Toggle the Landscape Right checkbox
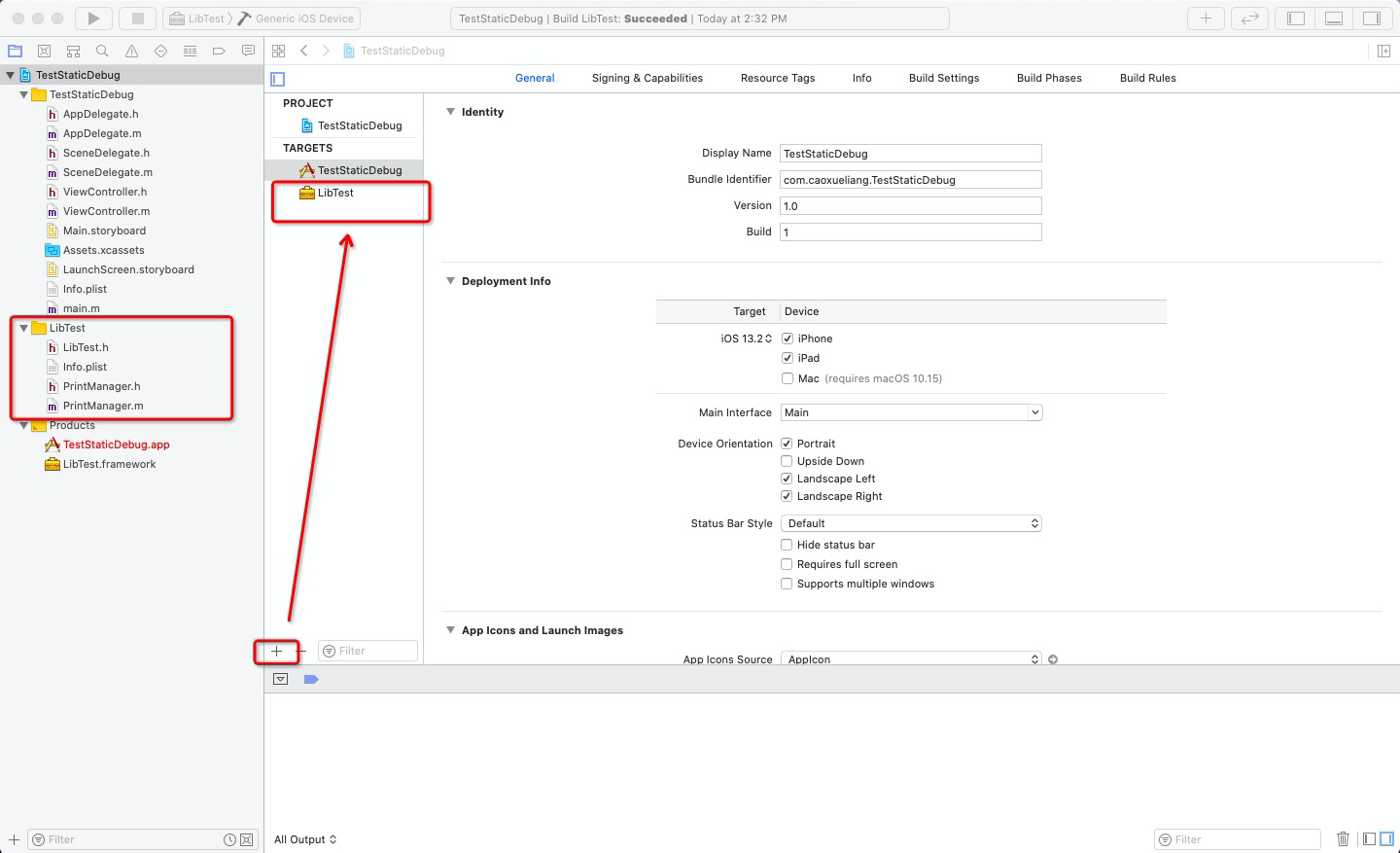 click(x=787, y=496)
